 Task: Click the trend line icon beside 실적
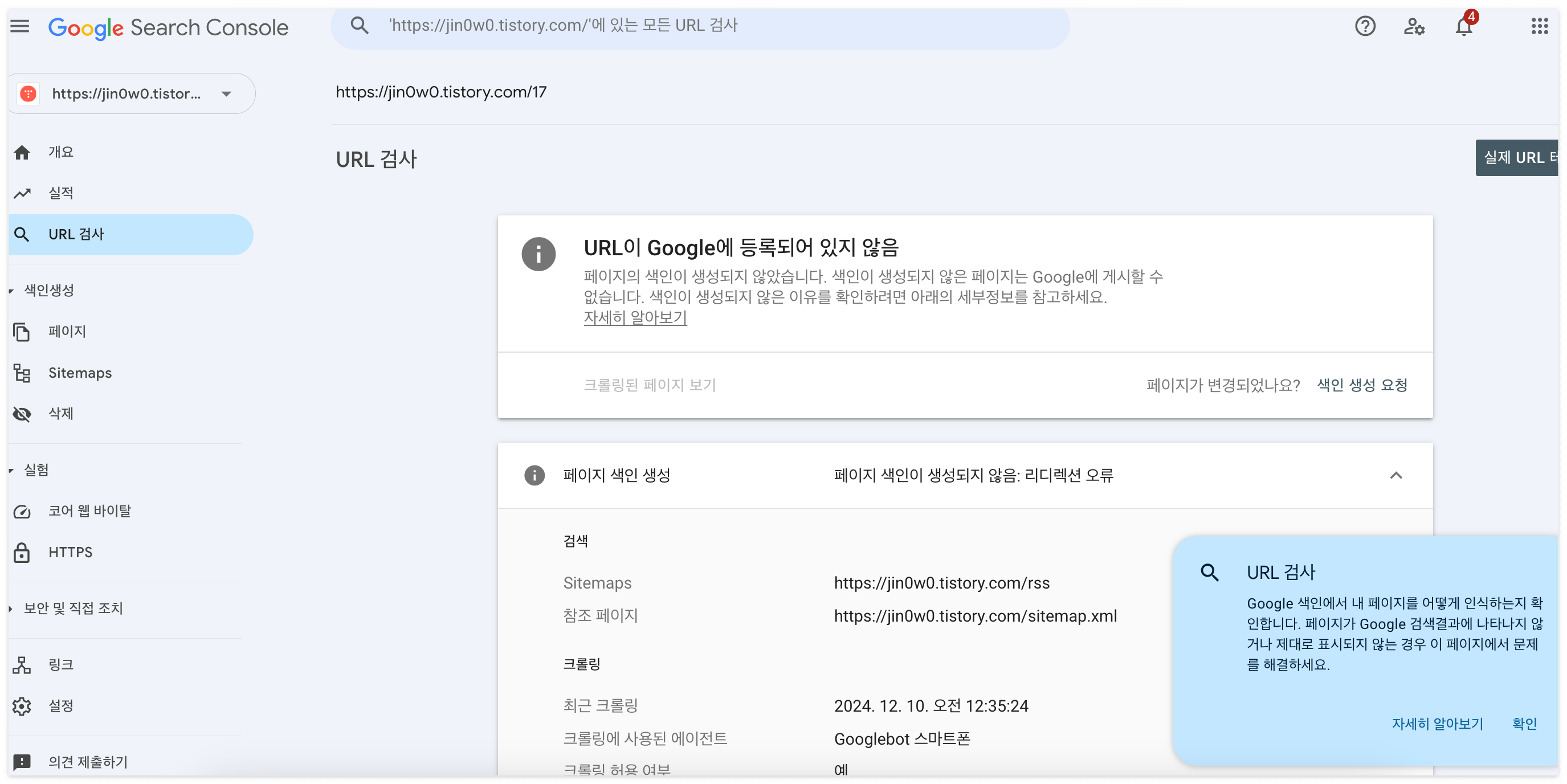22,193
